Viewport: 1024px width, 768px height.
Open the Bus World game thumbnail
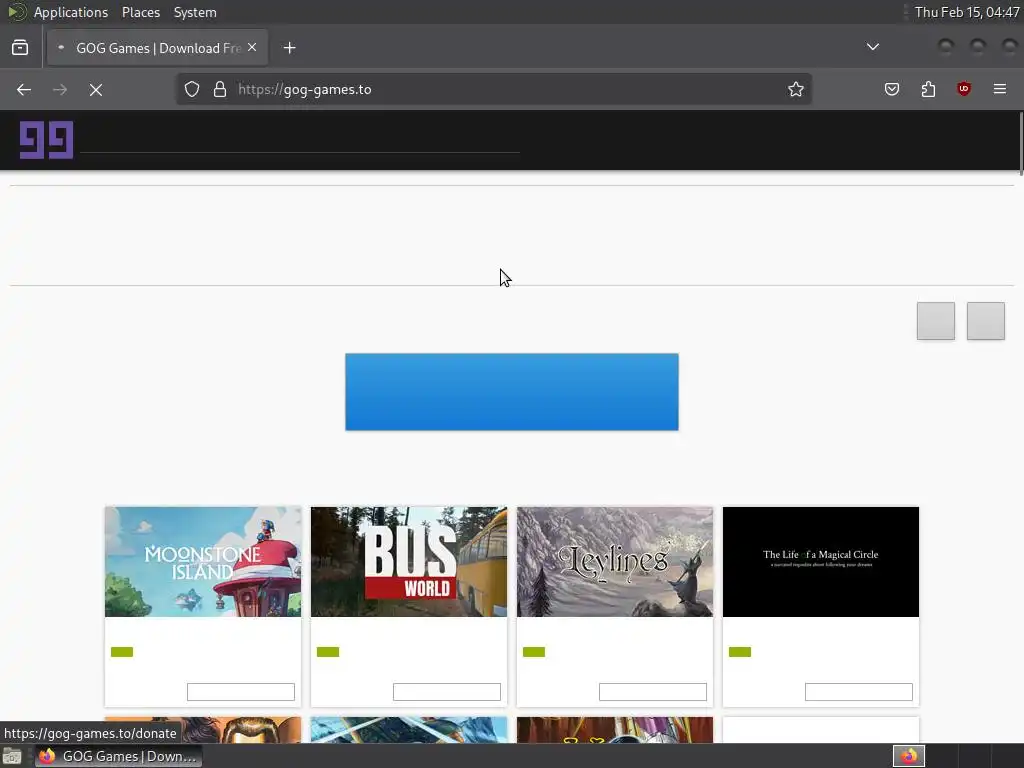(x=409, y=562)
